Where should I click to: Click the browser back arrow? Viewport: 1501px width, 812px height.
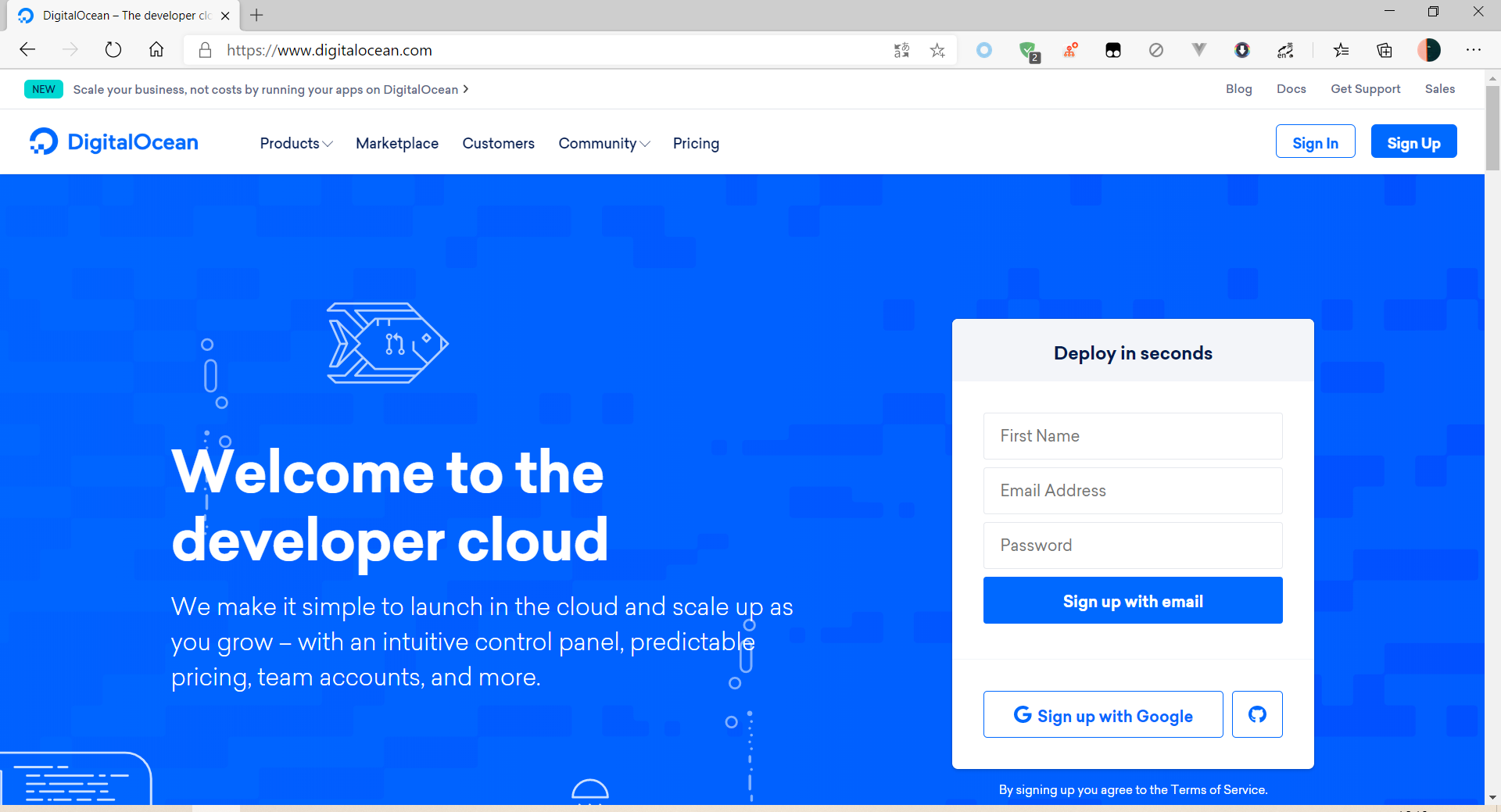[28, 50]
